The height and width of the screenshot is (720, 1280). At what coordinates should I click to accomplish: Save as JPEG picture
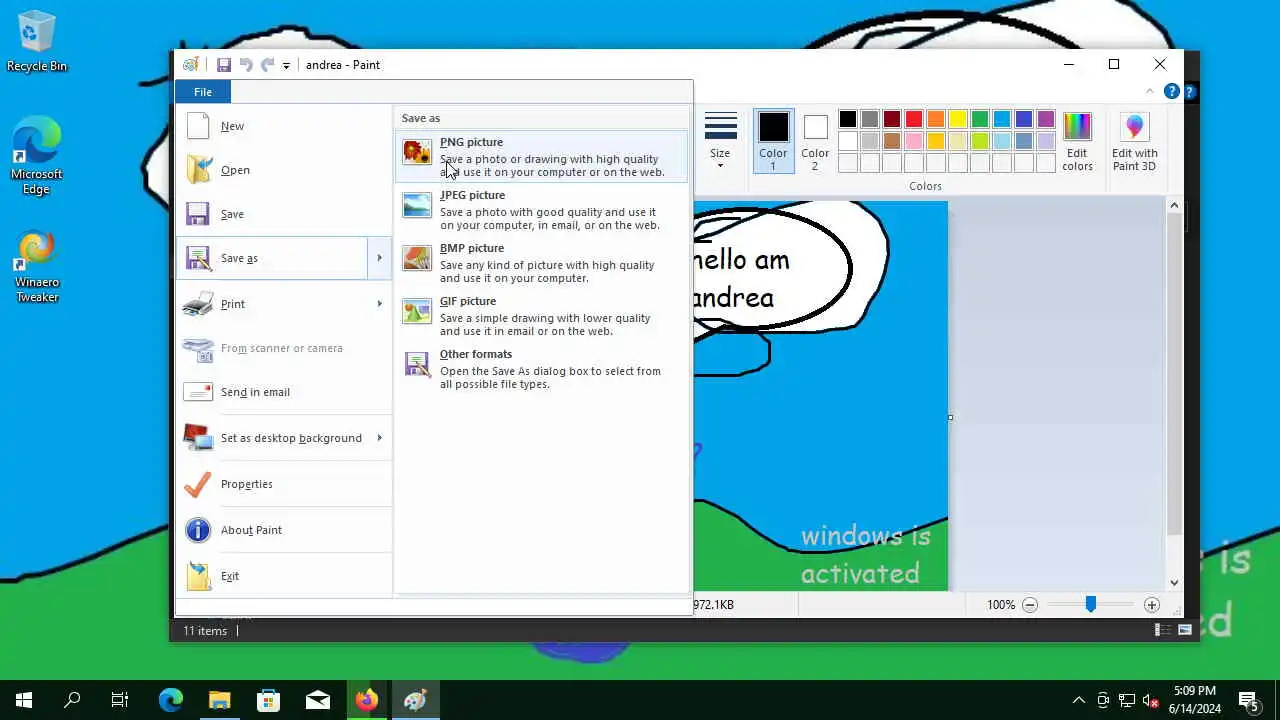(542, 210)
